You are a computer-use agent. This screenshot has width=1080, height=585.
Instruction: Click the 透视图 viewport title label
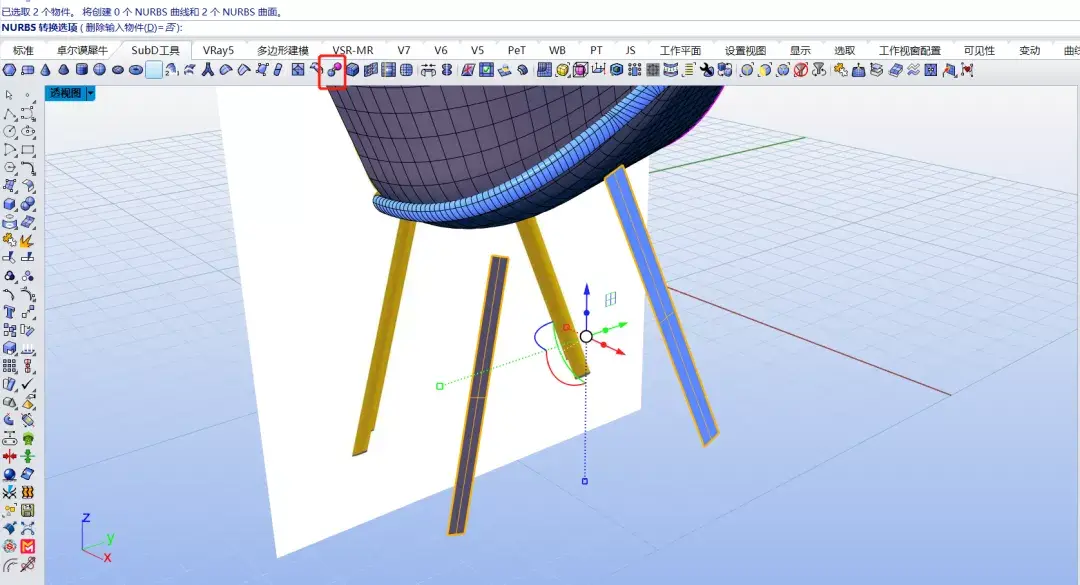tap(65, 93)
